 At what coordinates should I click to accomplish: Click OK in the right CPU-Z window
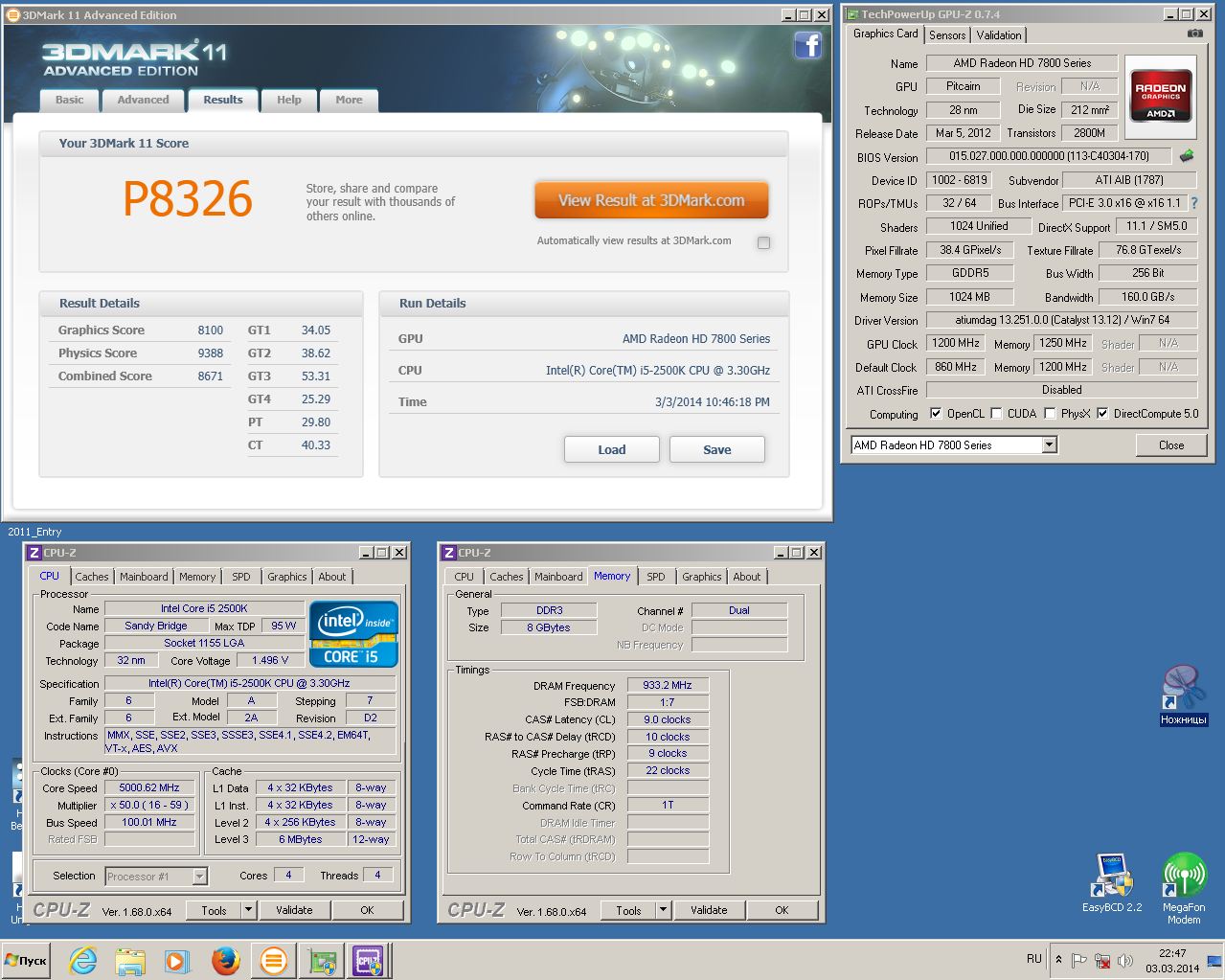tap(782, 910)
